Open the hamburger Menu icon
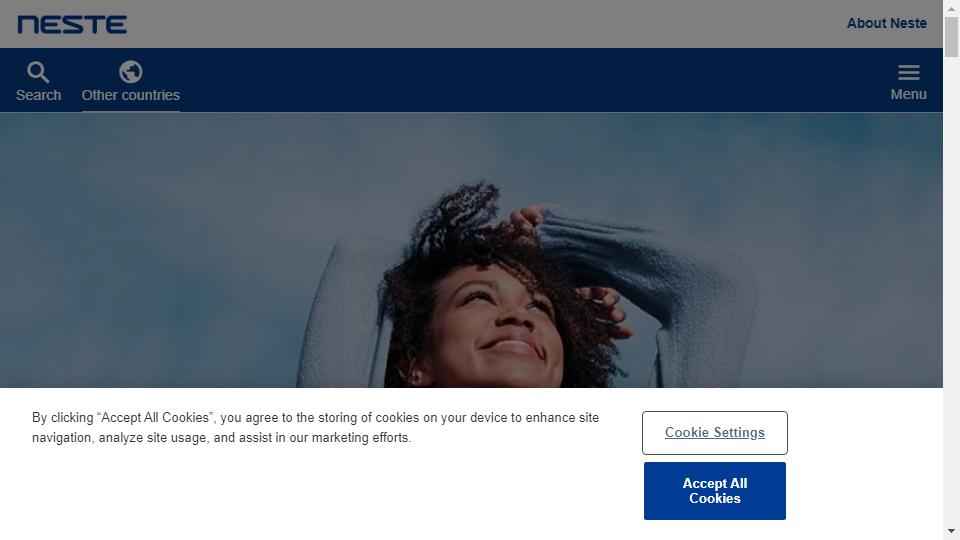This screenshot has width=960, height=540. pos(909,73)
